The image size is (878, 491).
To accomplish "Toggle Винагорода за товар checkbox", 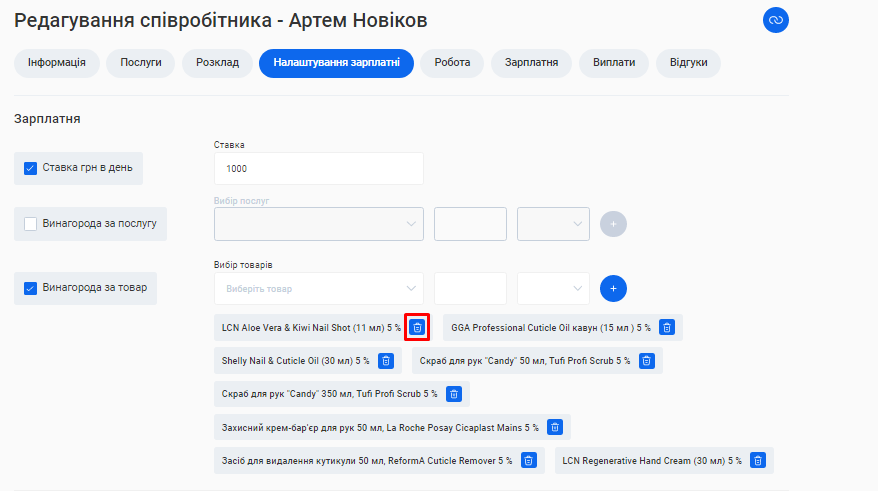I will click(x=30, y=288).
